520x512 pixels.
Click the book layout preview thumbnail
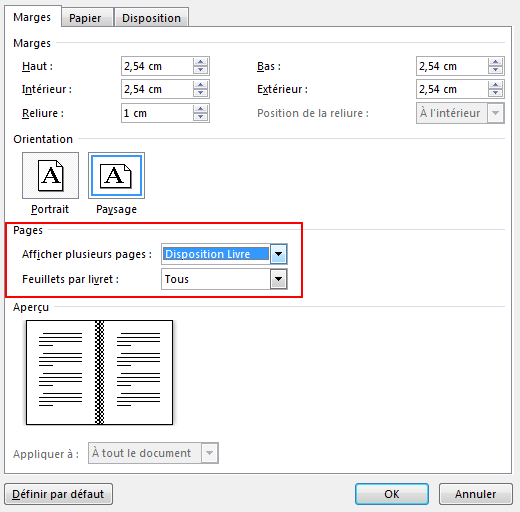tap(100, 372)
